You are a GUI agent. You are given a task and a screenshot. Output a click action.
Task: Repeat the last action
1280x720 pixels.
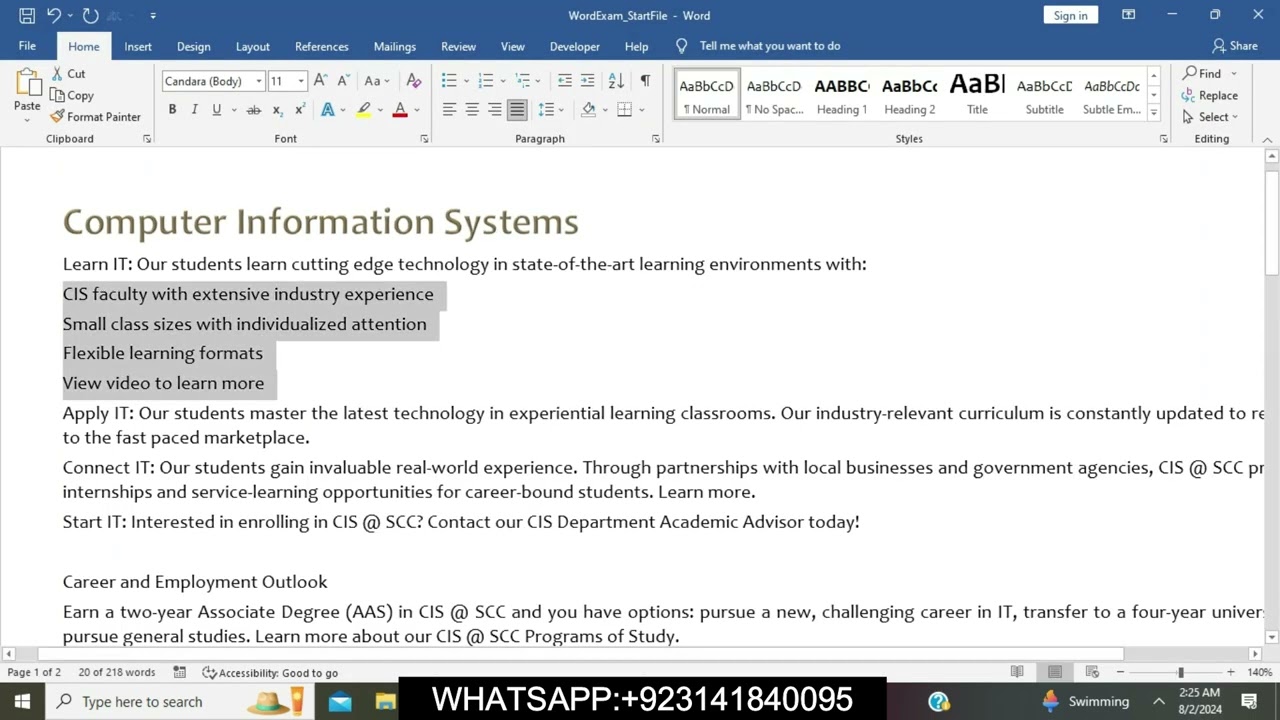point(90,15)
